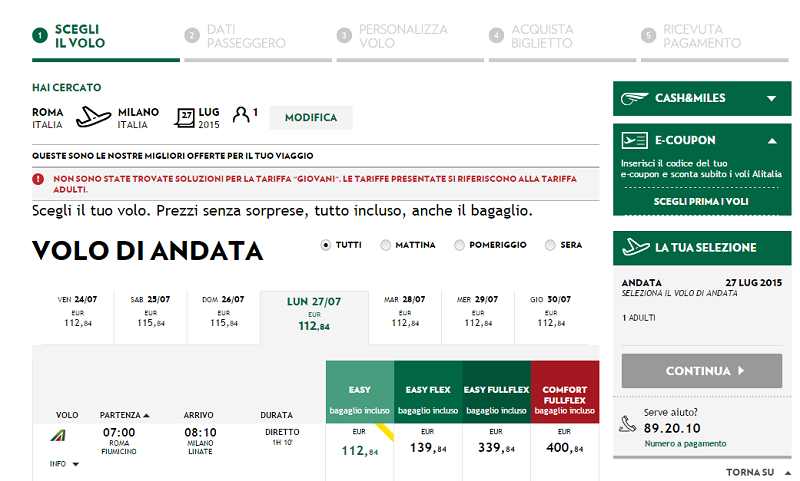Select the Pomeriggio time filter
800x481 pixels.
click(459, 245)
